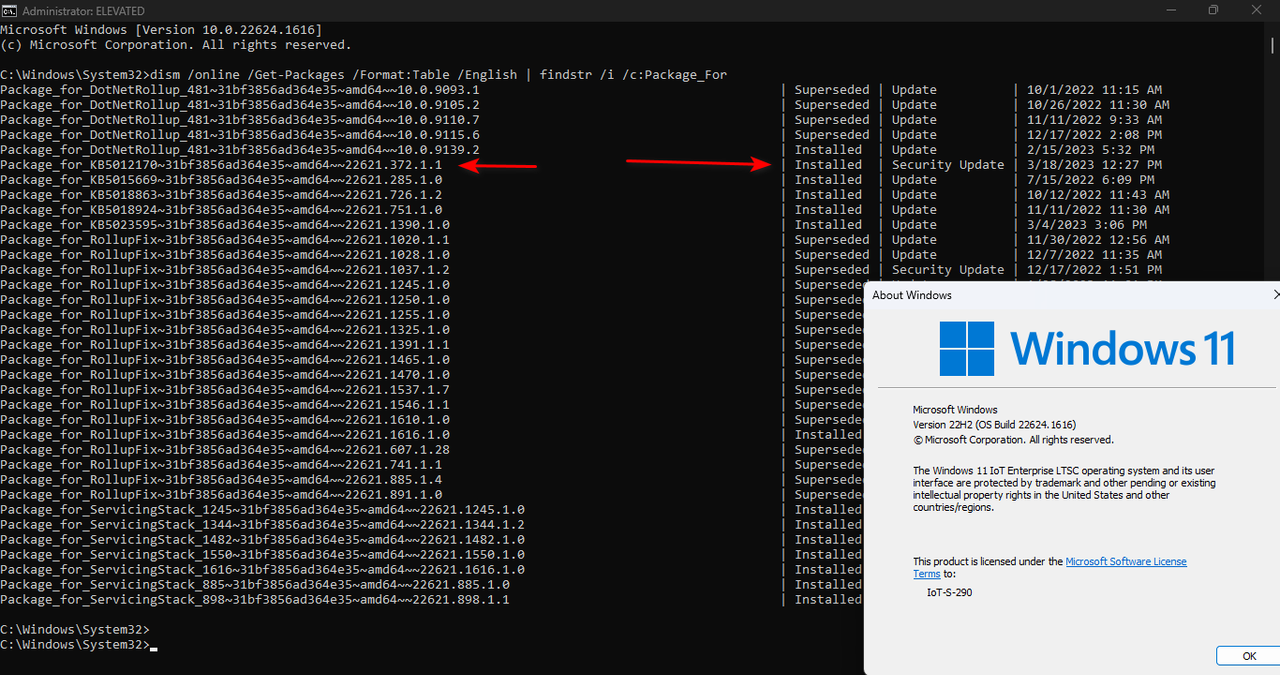The image size is (1280, 675).
Task: Click the ServicingStack_1550 package name
Action: pos(263,555)
